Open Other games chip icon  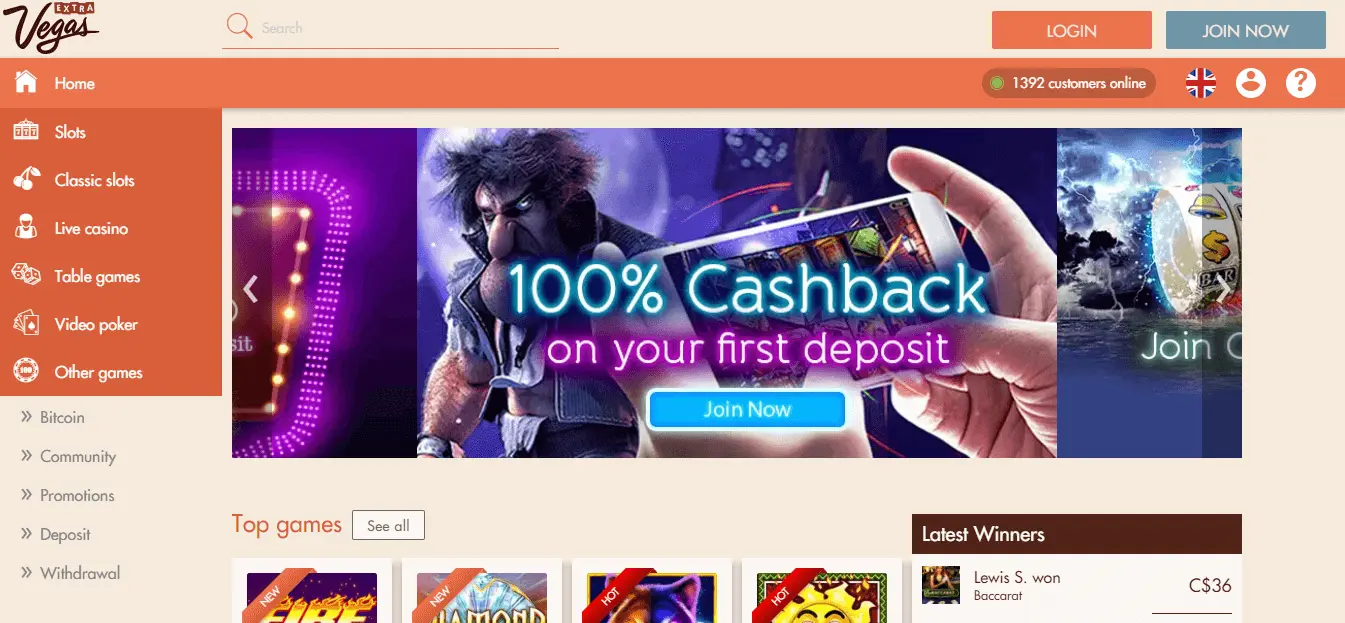(26, 372)
